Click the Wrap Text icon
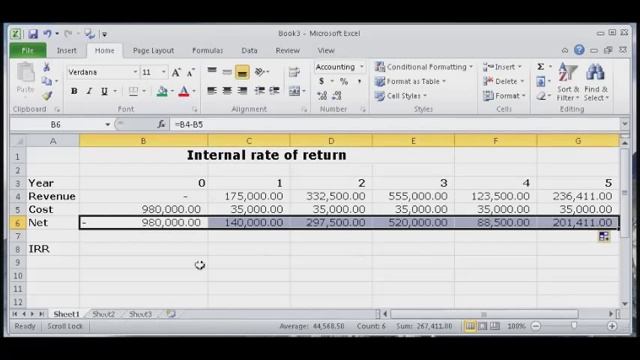 pos(294,72)
